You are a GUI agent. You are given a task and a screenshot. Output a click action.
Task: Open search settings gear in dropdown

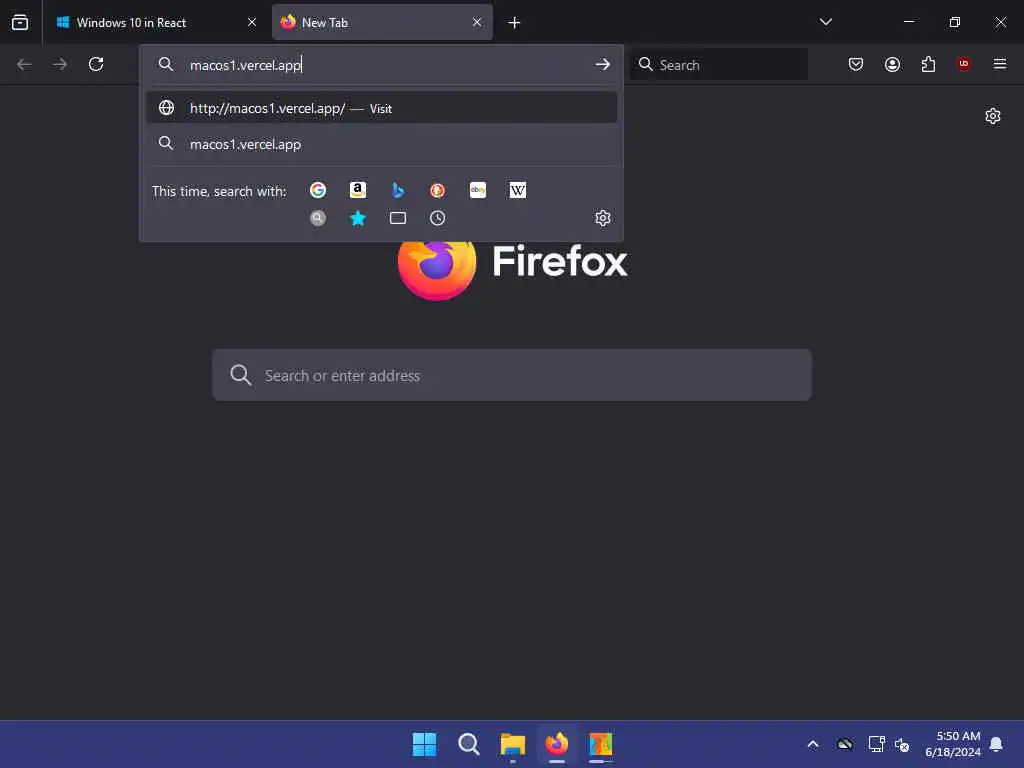(603, 218)
